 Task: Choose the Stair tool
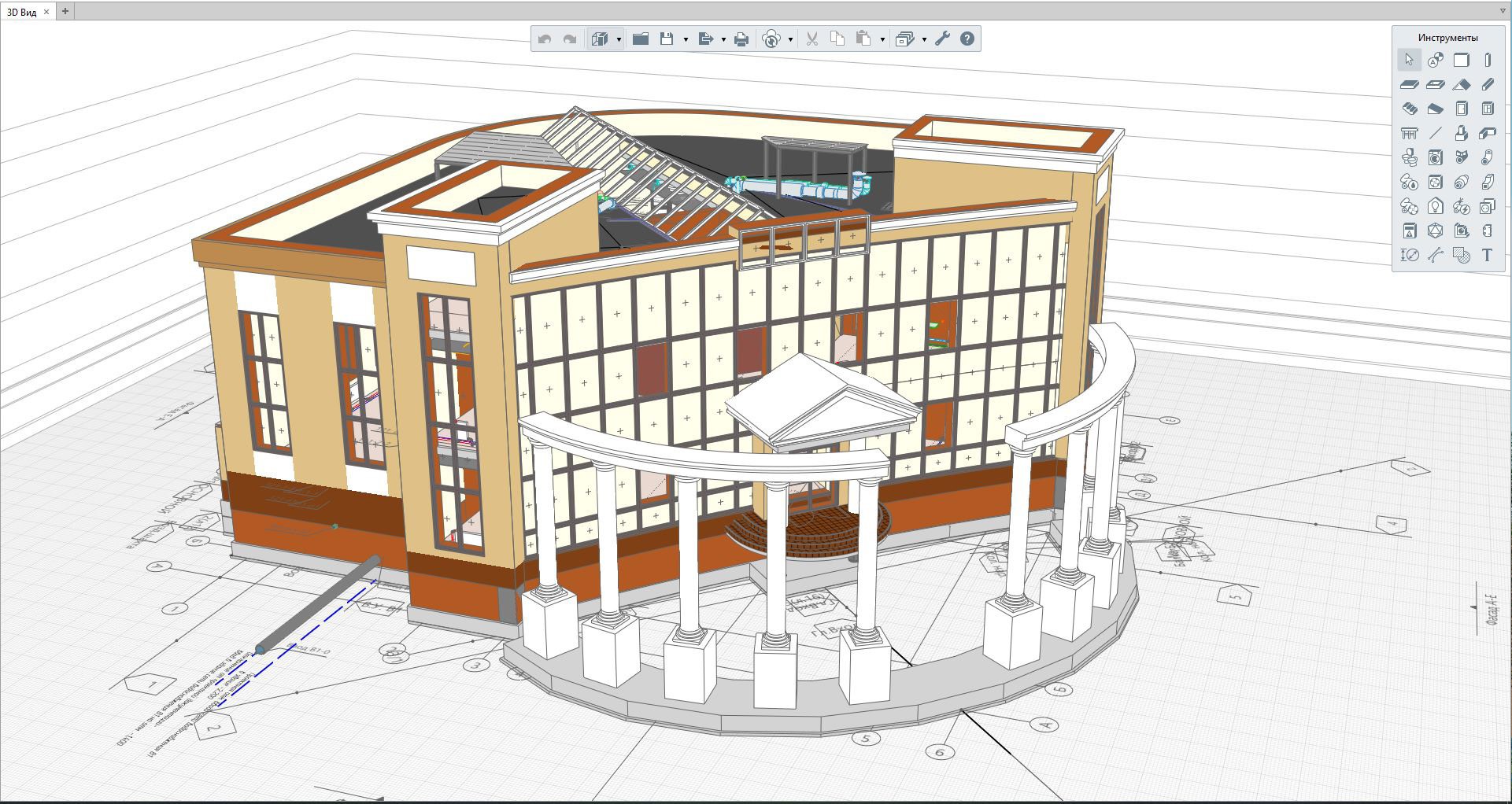coord(1409,109)
